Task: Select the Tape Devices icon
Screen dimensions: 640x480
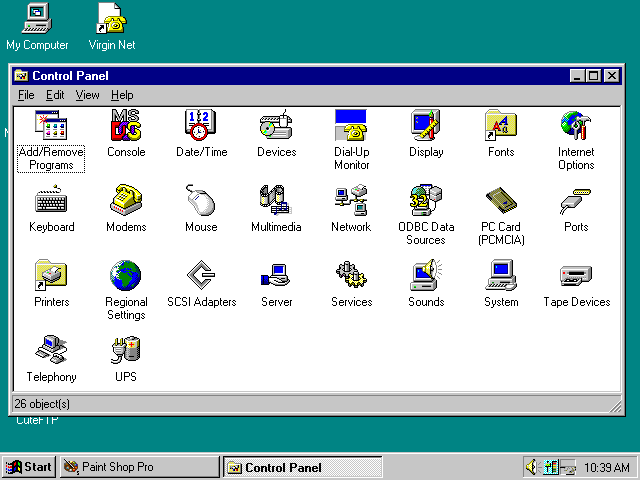Action: tap(576, 276)
